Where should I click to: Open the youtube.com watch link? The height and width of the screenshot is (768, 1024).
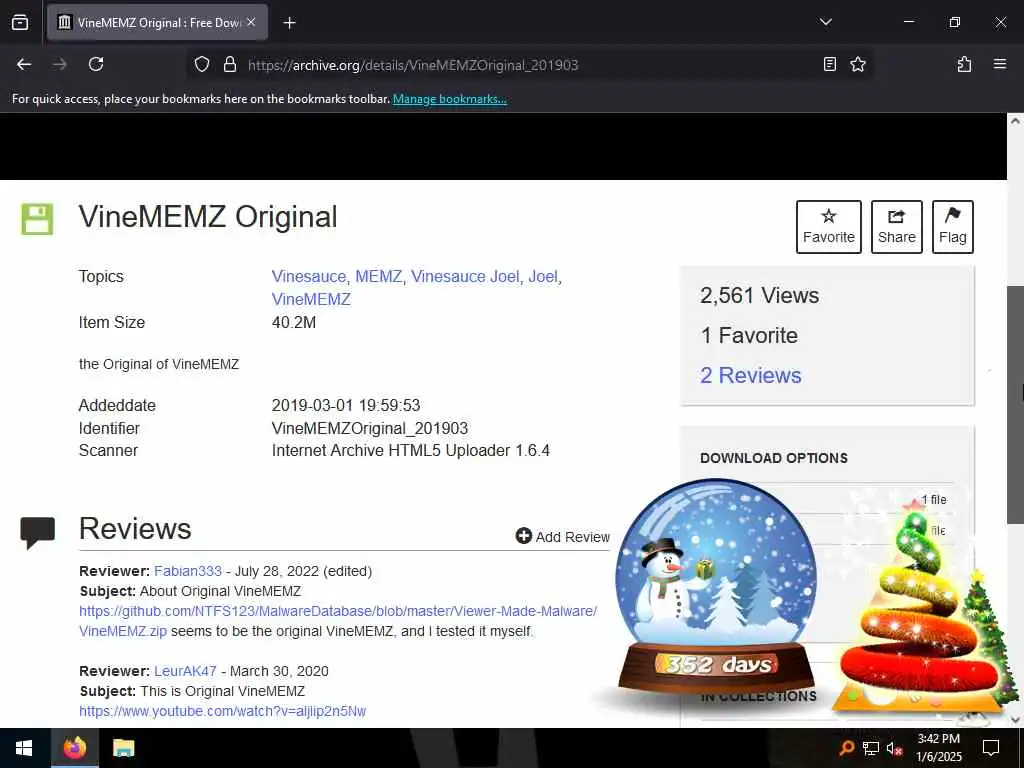(223, 711)
